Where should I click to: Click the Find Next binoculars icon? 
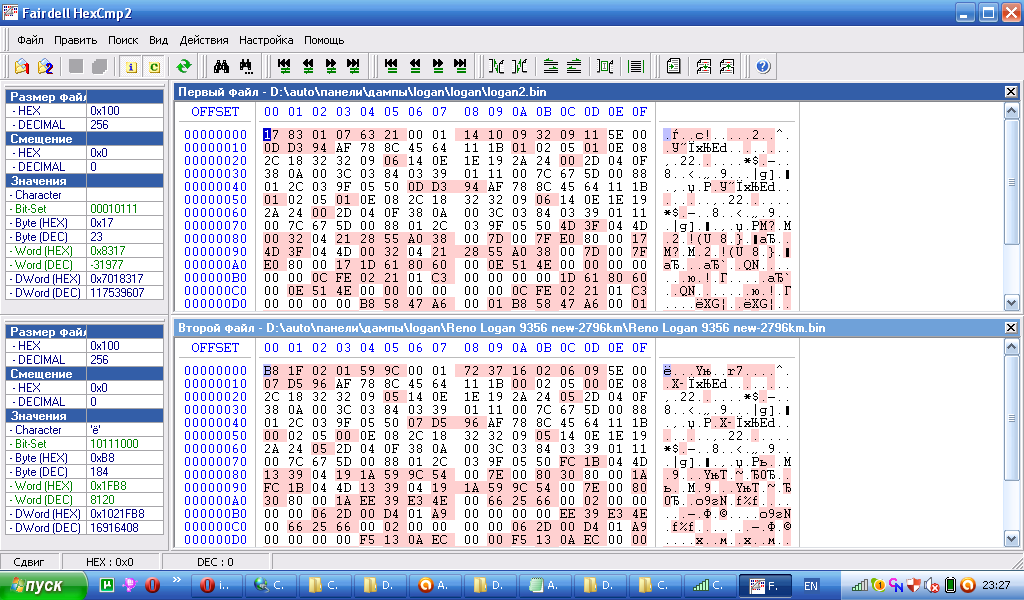(x=246, y=67)
